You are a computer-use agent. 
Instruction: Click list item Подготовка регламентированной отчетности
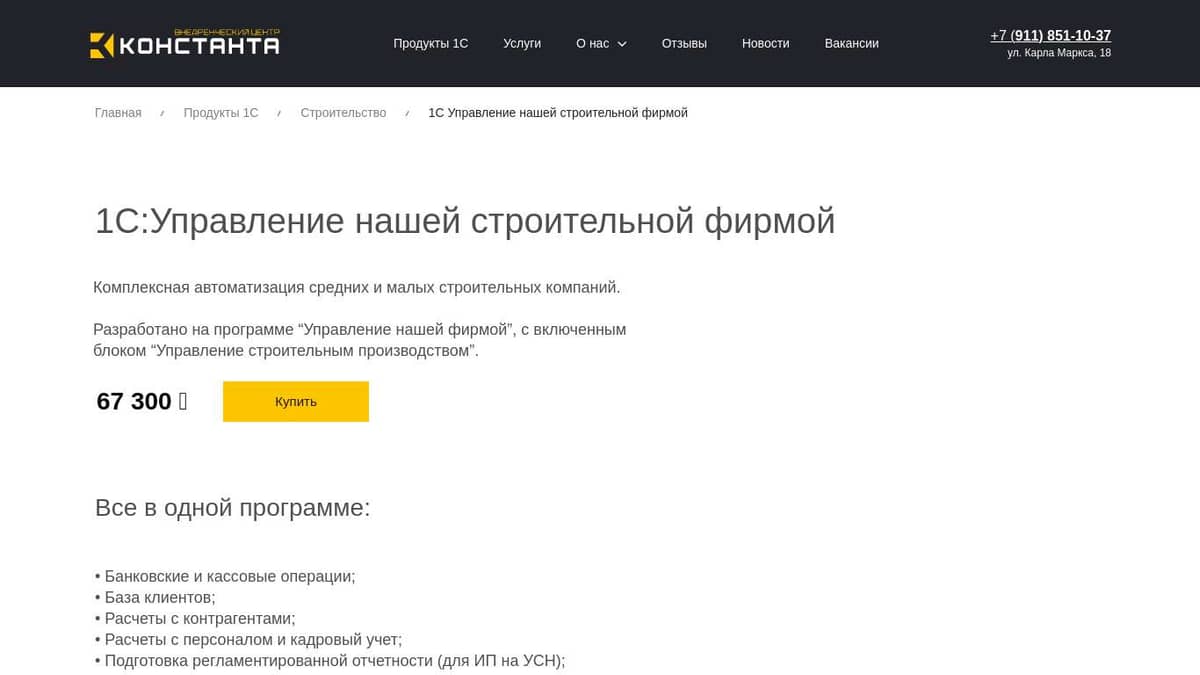pyautogui.click(x=330, y=660)
